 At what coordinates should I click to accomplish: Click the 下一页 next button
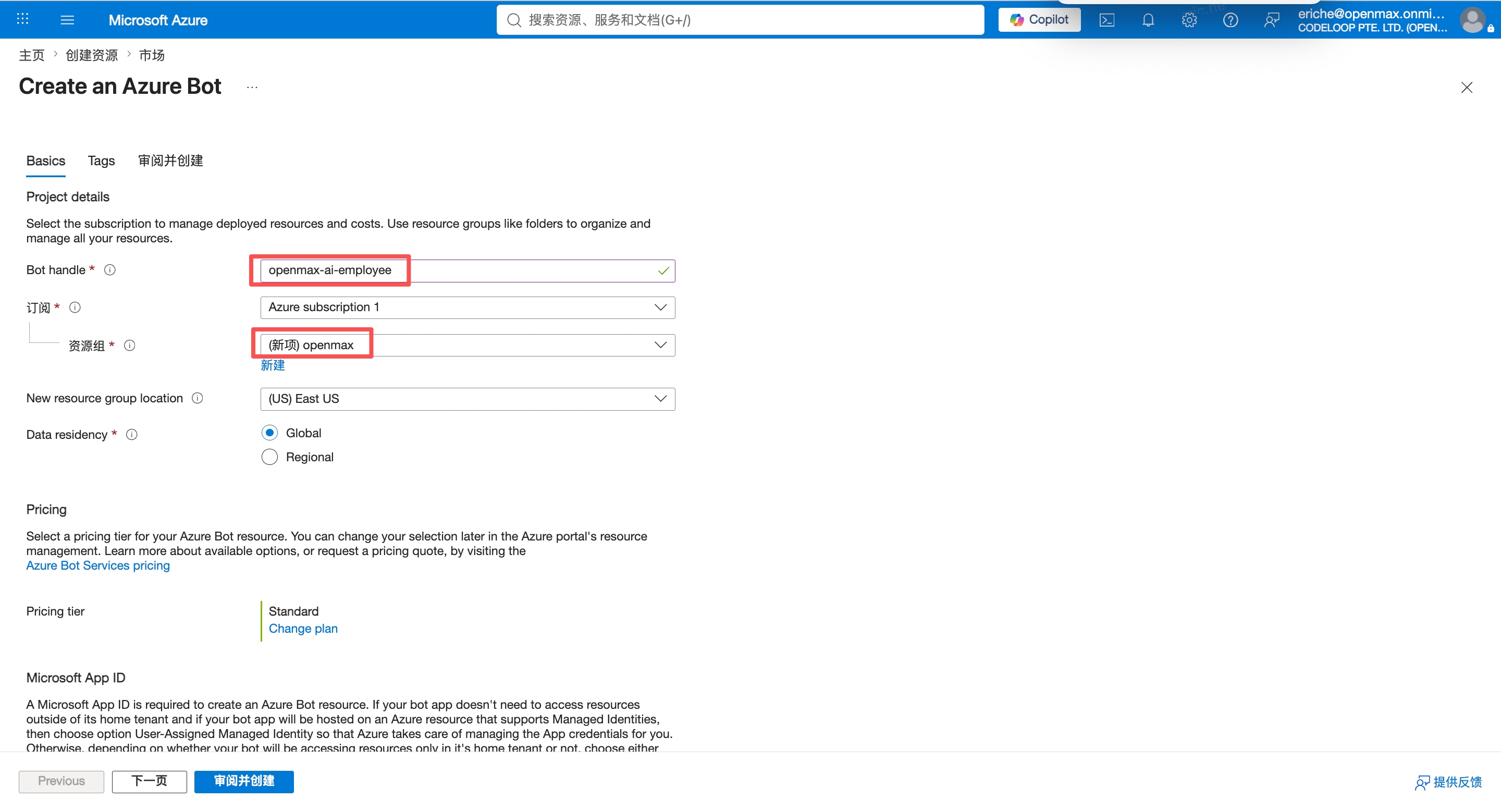(x=149, y=781)
